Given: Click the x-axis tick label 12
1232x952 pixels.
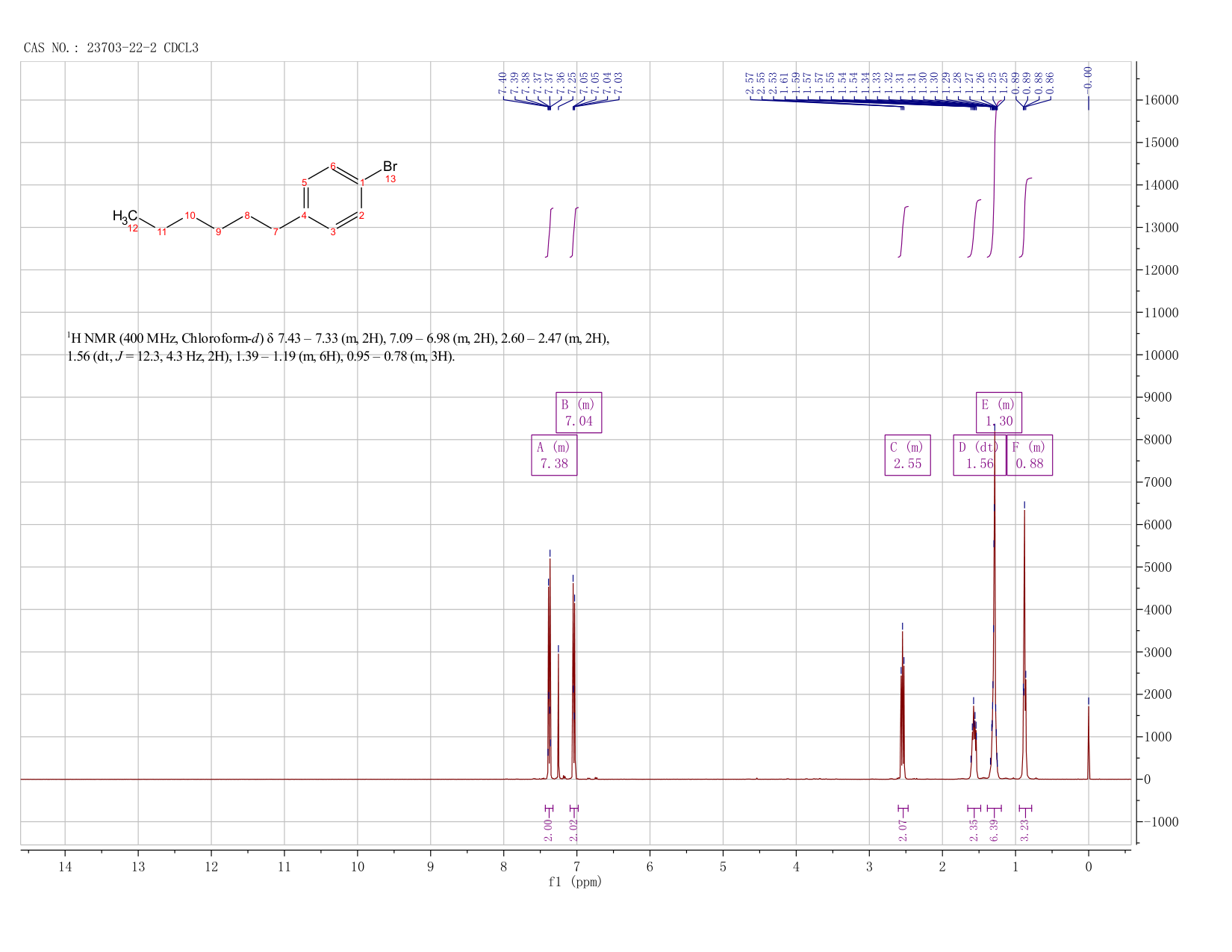Looking at the screenshot, I should click(211, 866).
